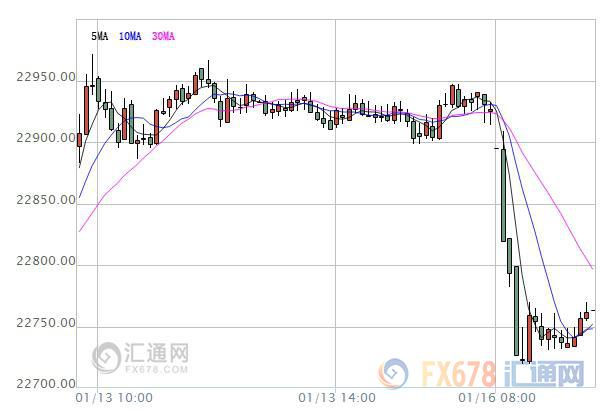Click the 22950.00 price axis label
This screenshot has width=602, height=410.
[46, 77]
